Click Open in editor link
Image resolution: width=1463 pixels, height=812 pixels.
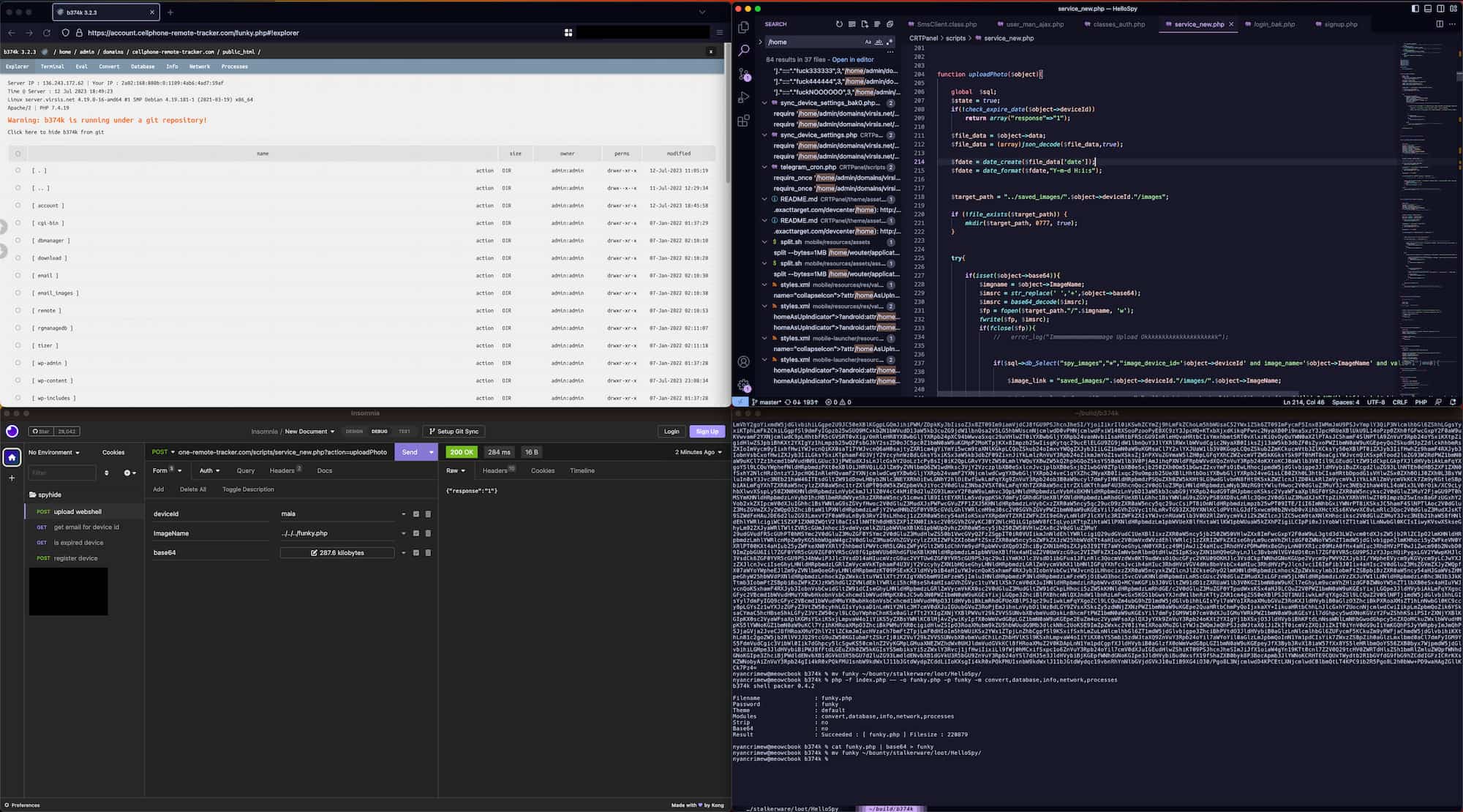853,60
